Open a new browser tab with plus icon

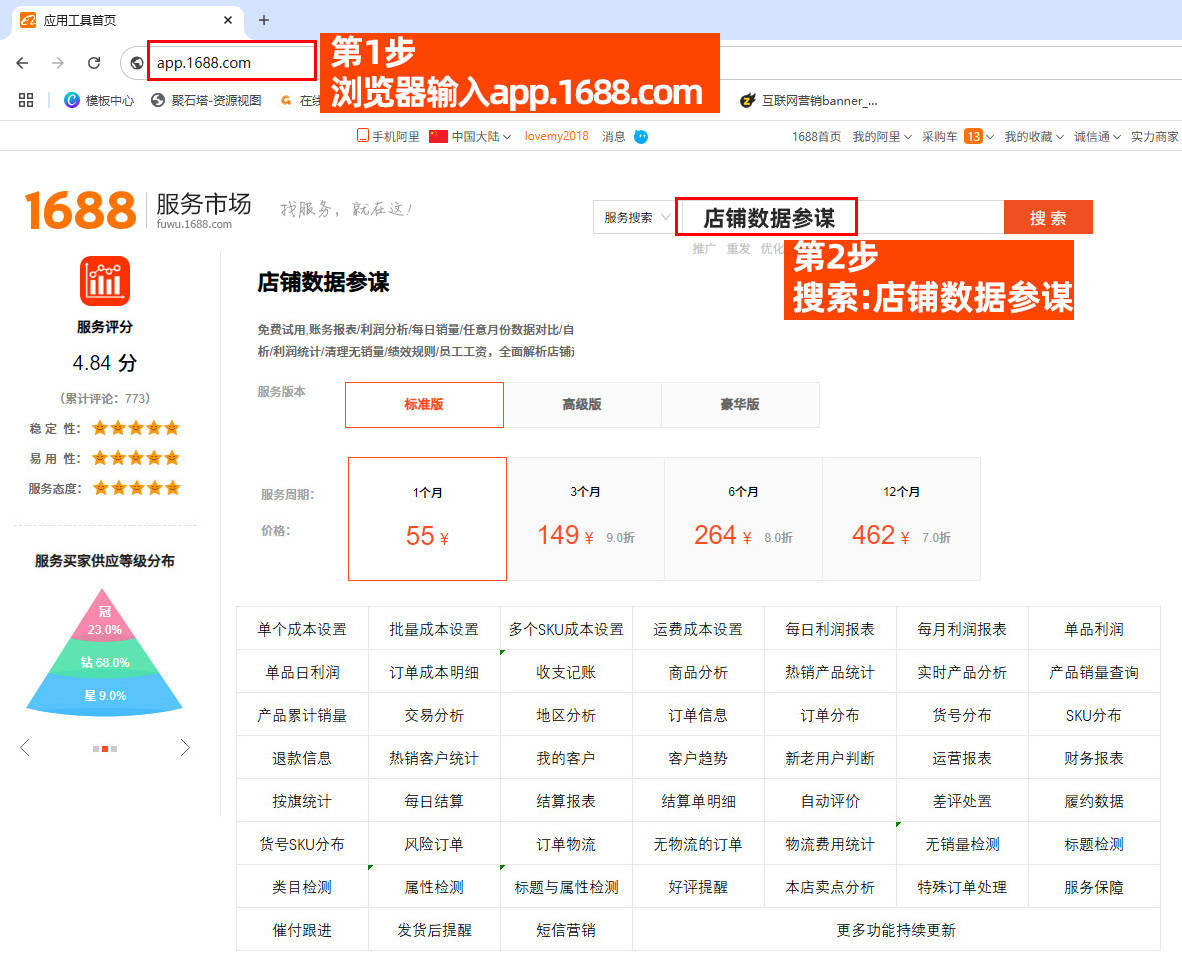point(264,20)
